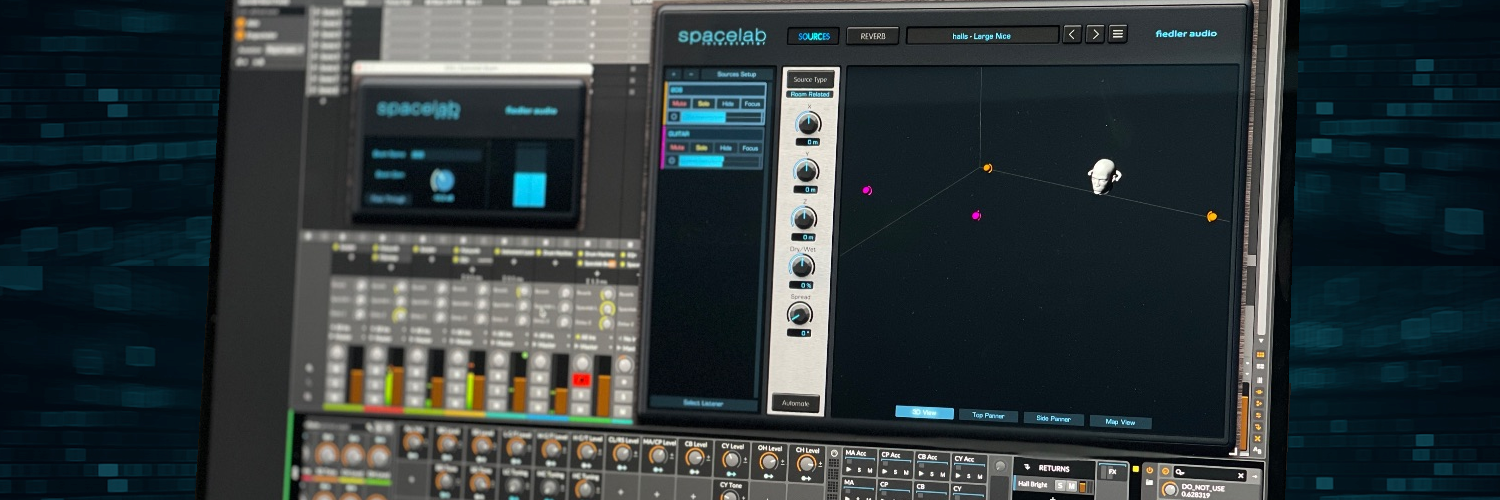Click the blue knob in small Spacelab window

(x=442, y=180)
